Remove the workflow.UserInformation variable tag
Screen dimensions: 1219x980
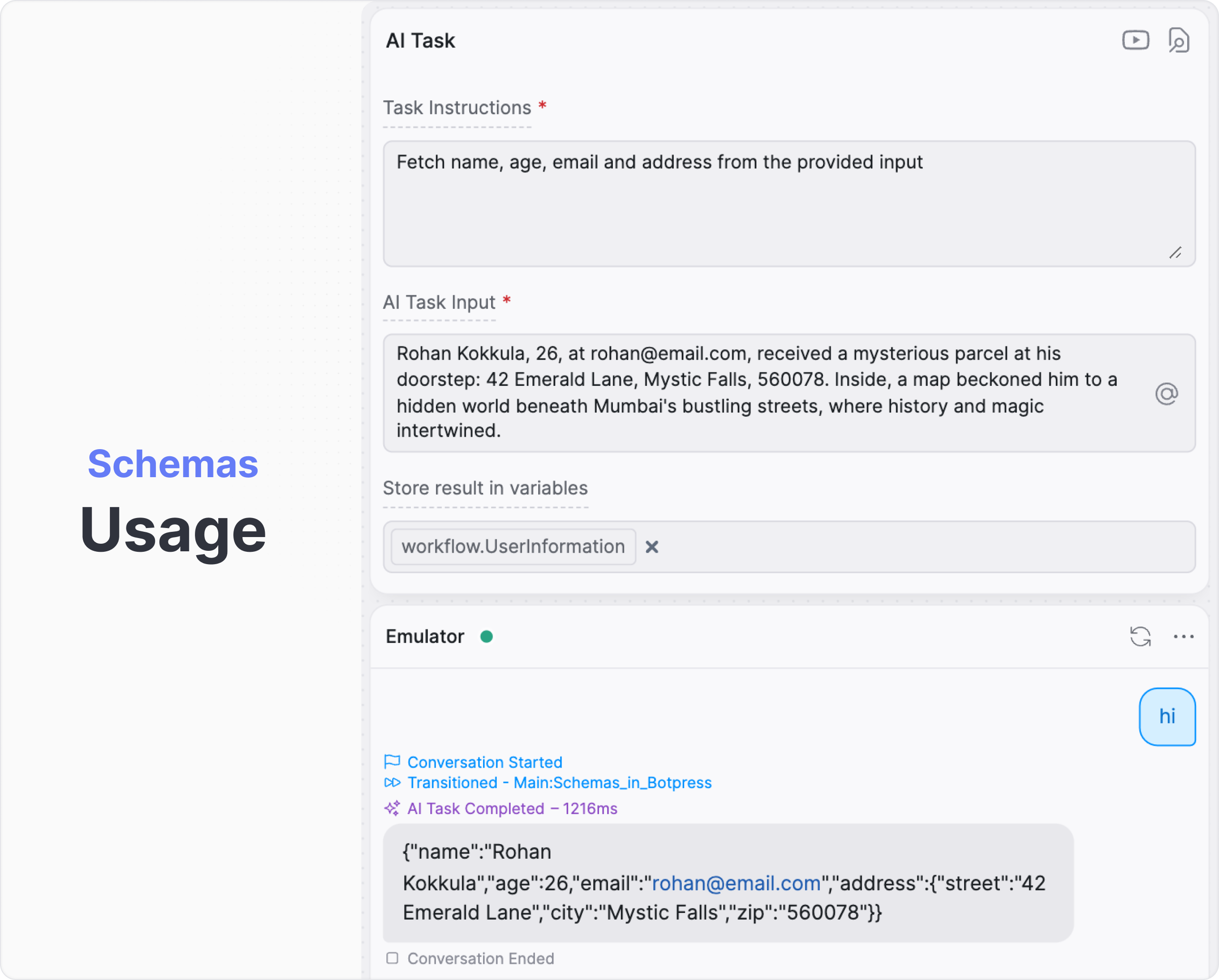[x=652, y=547]
